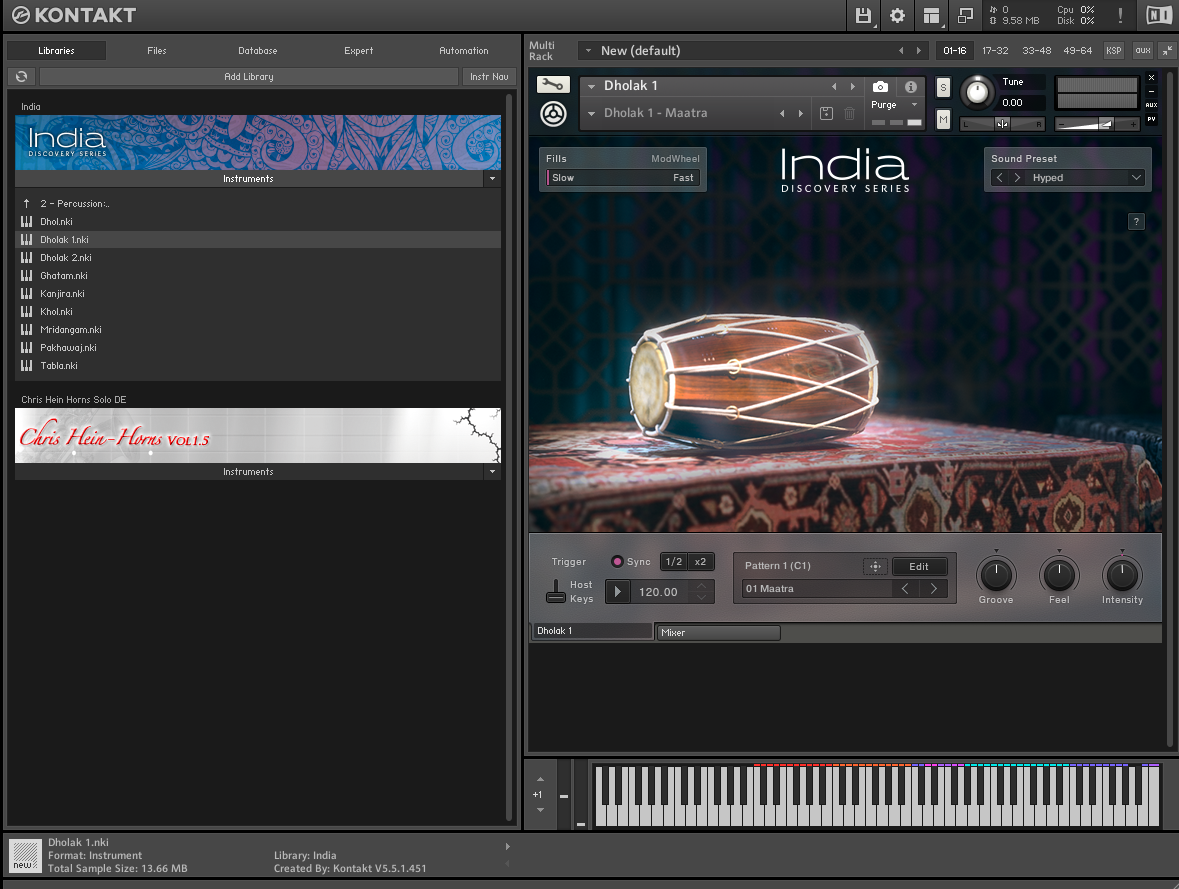Click the pattern drag MIDI icon next to Edit

pyautogui.click(x=875, y=566)
